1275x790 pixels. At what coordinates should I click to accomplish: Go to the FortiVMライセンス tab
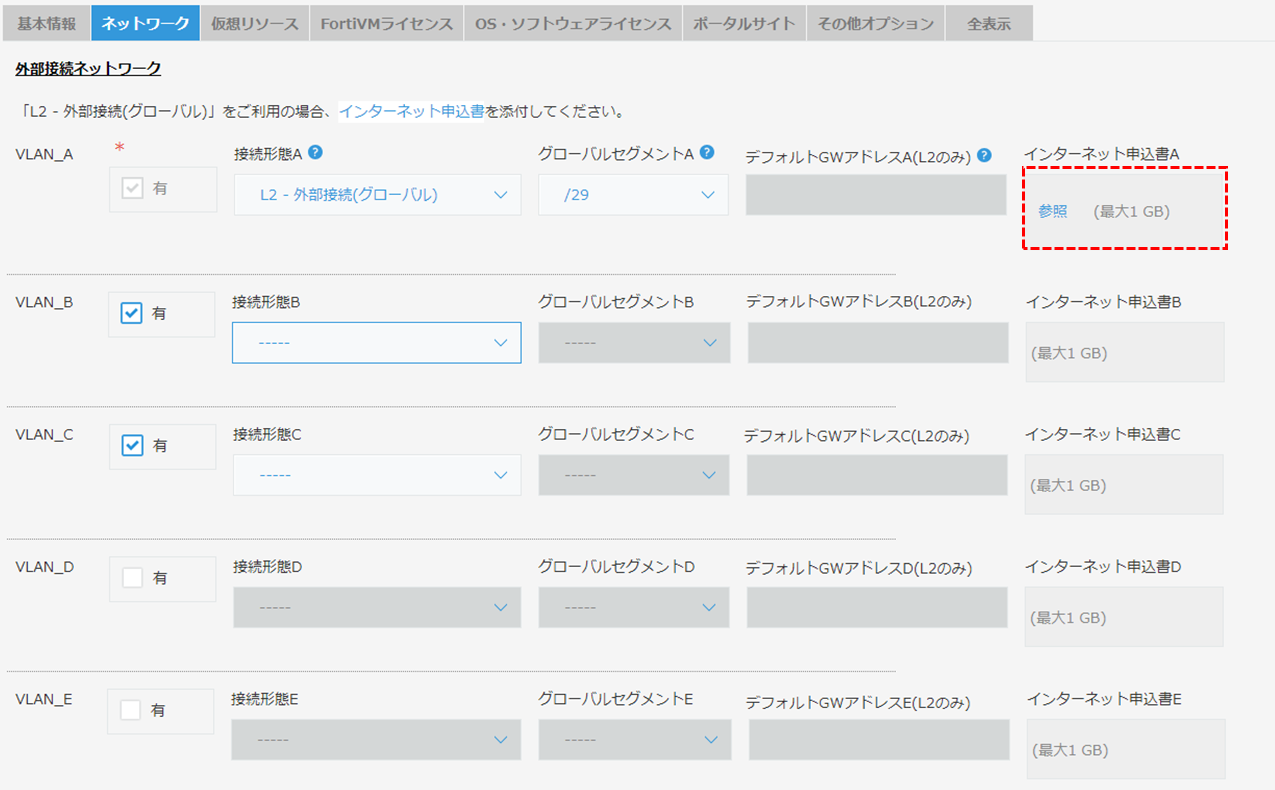[x=387, y=23]
